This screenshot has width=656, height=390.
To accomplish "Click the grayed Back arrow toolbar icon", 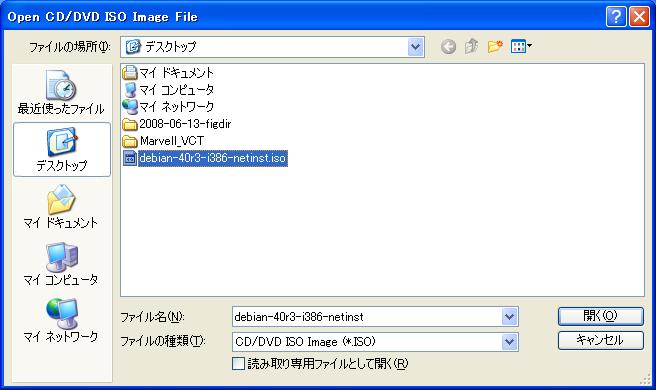I will (x=448, y=46).
